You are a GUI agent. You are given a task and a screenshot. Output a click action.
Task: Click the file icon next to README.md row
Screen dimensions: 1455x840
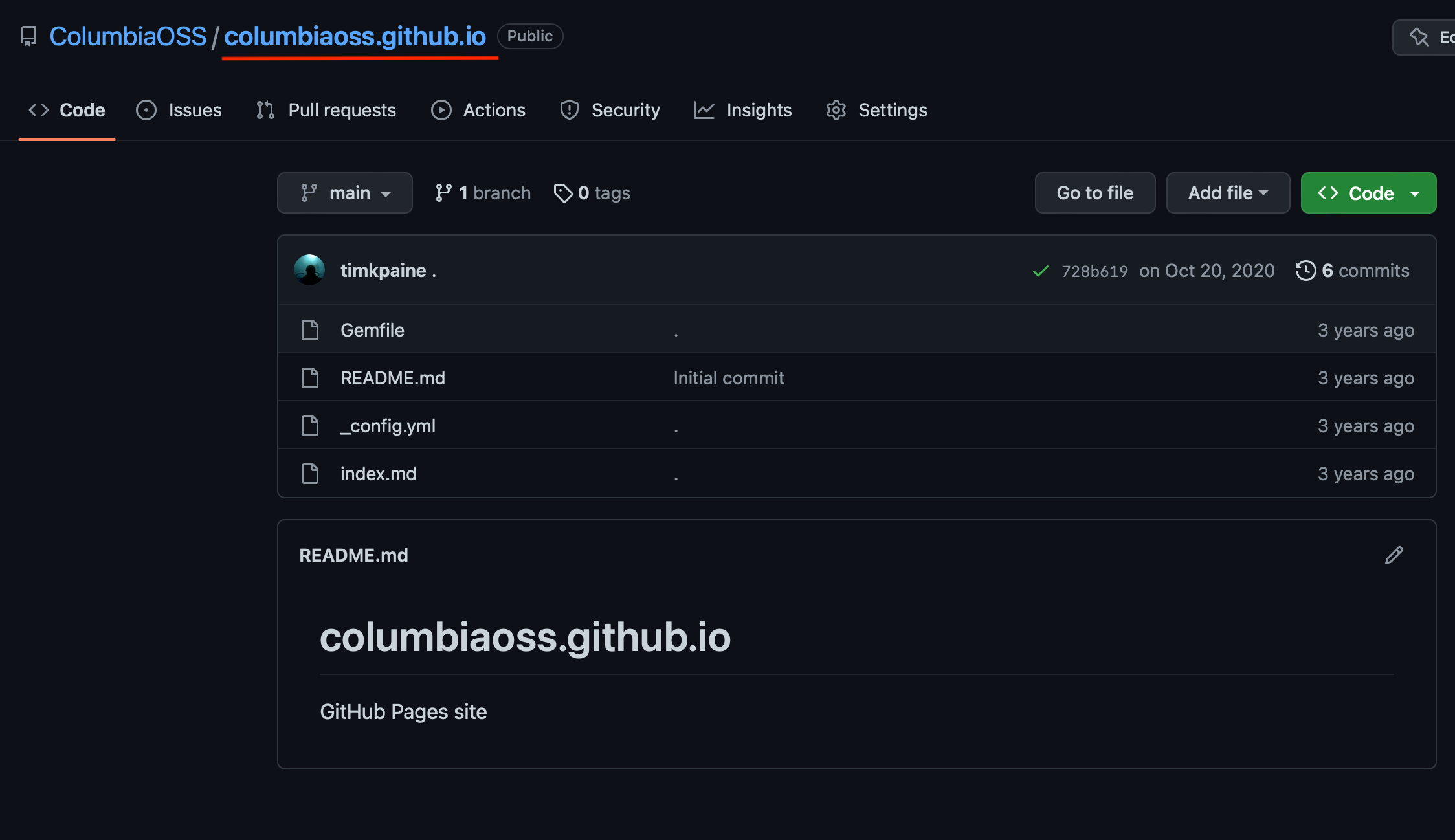310,378
